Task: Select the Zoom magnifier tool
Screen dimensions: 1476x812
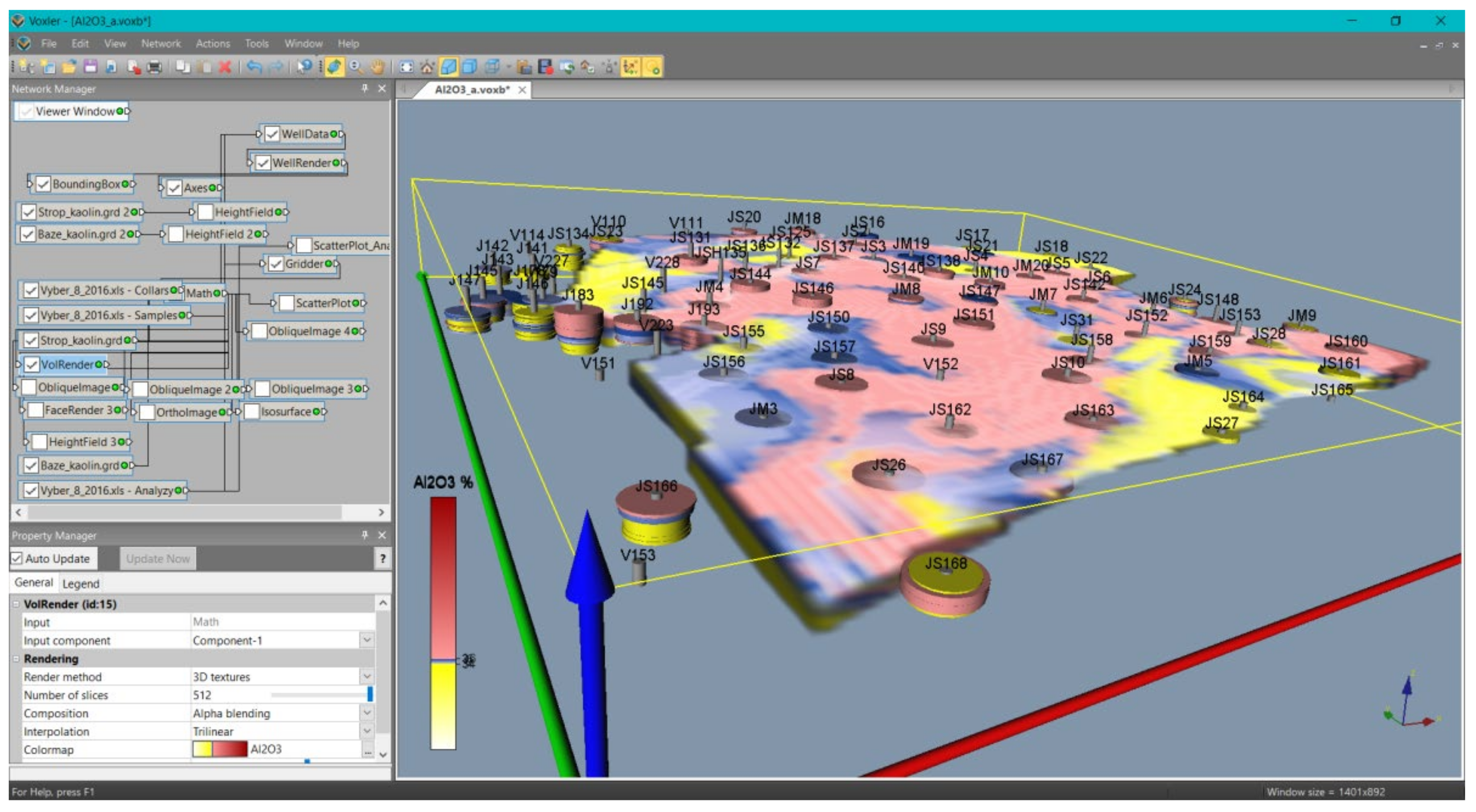Action: pos(356,67)
